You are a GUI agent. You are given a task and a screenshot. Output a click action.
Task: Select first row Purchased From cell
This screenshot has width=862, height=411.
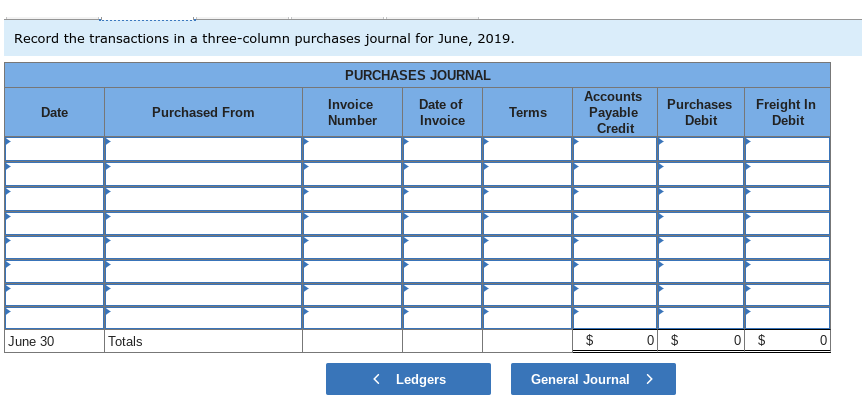(x=203, y=149)
